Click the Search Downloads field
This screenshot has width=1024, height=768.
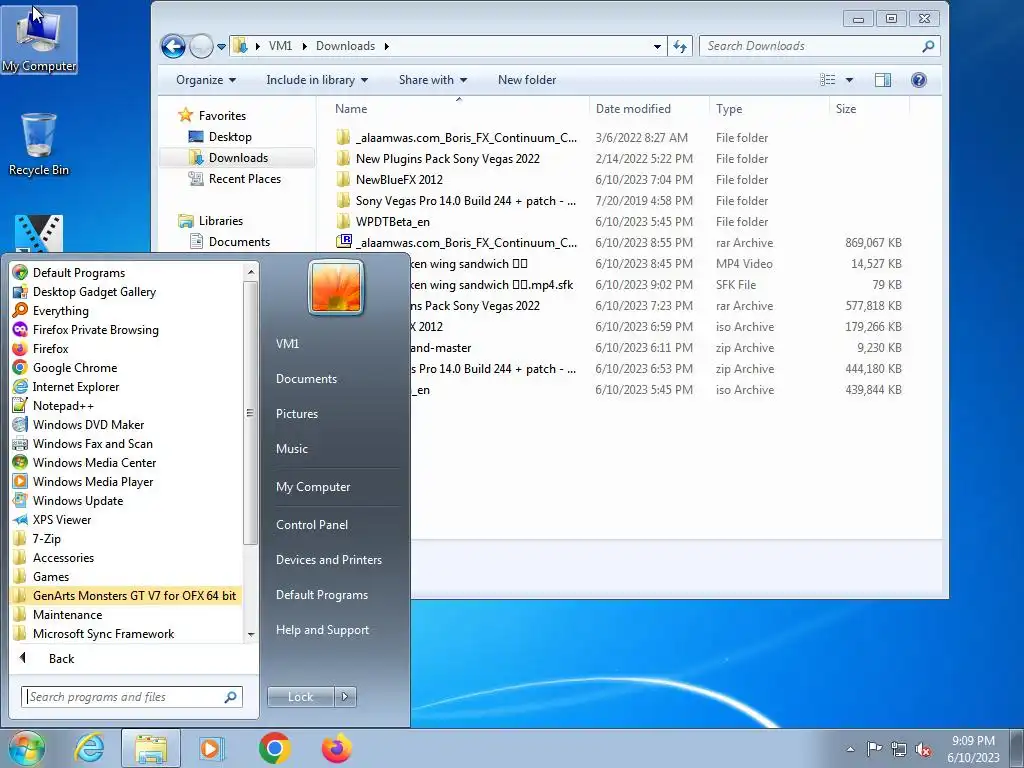(x=820, y=46)
